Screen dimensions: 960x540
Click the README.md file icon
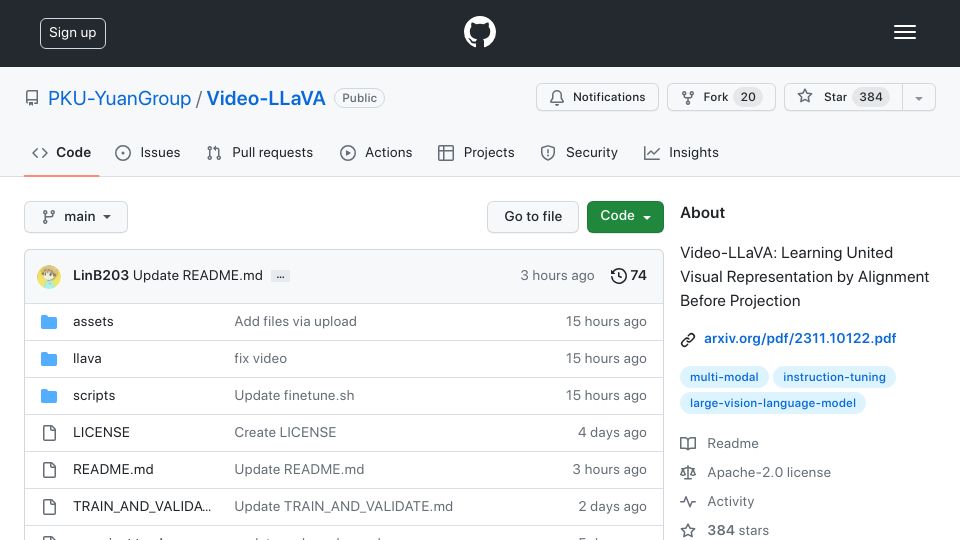coord(49,470)
